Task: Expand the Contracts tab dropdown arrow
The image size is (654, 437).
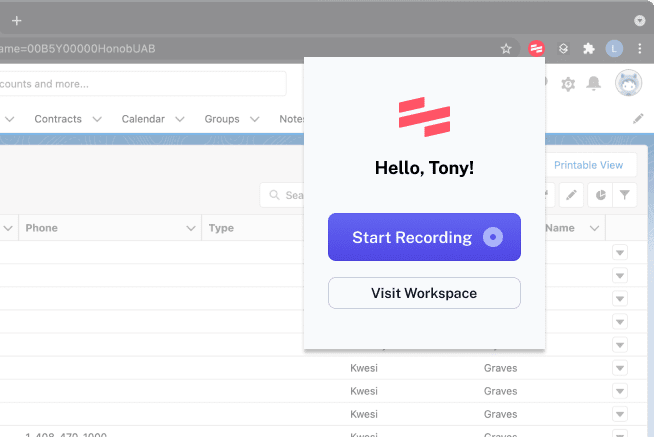Action: point(97,119)
